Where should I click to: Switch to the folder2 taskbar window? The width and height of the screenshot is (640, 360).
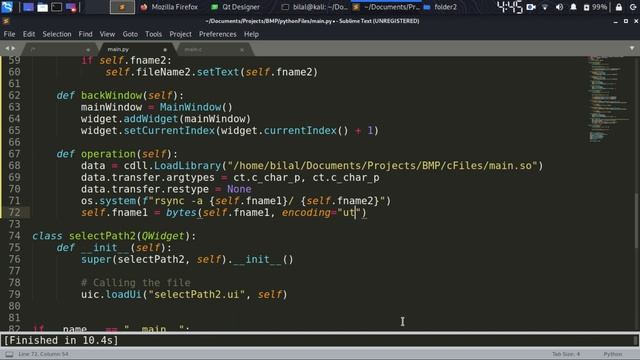pos(440,7)
